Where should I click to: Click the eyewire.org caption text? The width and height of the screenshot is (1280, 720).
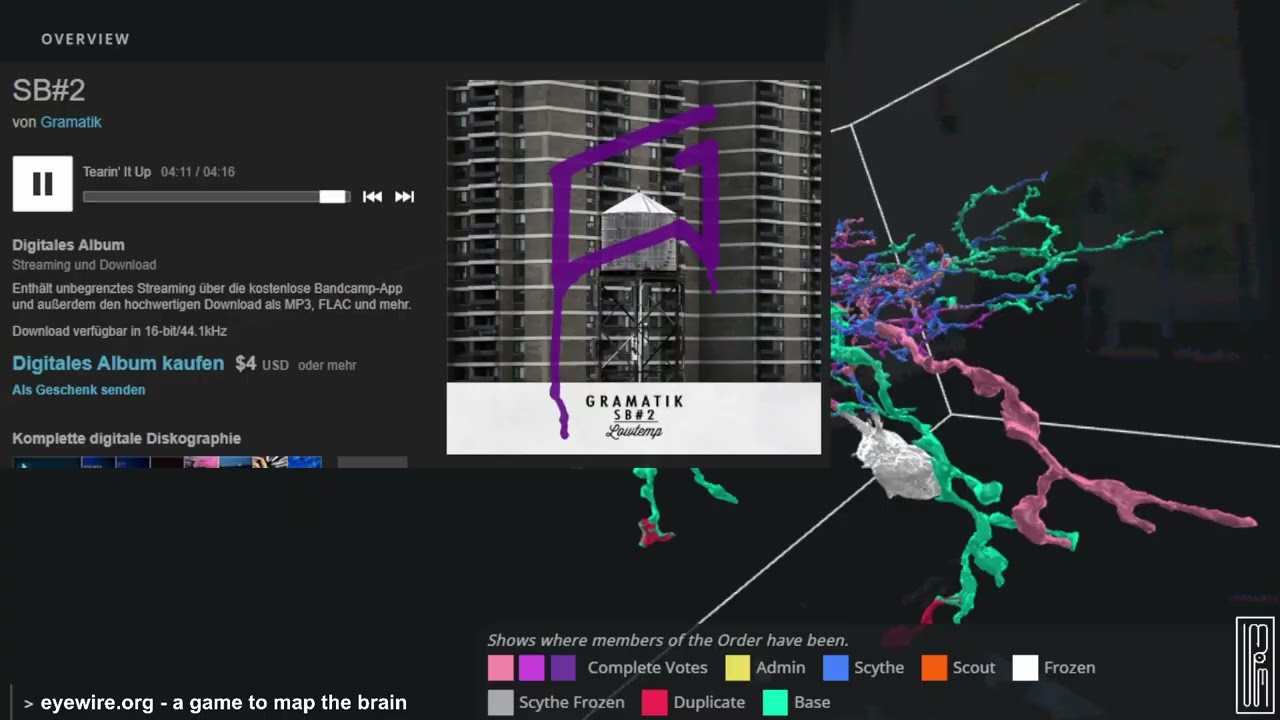pyautogui.click(x=223, y=703)
